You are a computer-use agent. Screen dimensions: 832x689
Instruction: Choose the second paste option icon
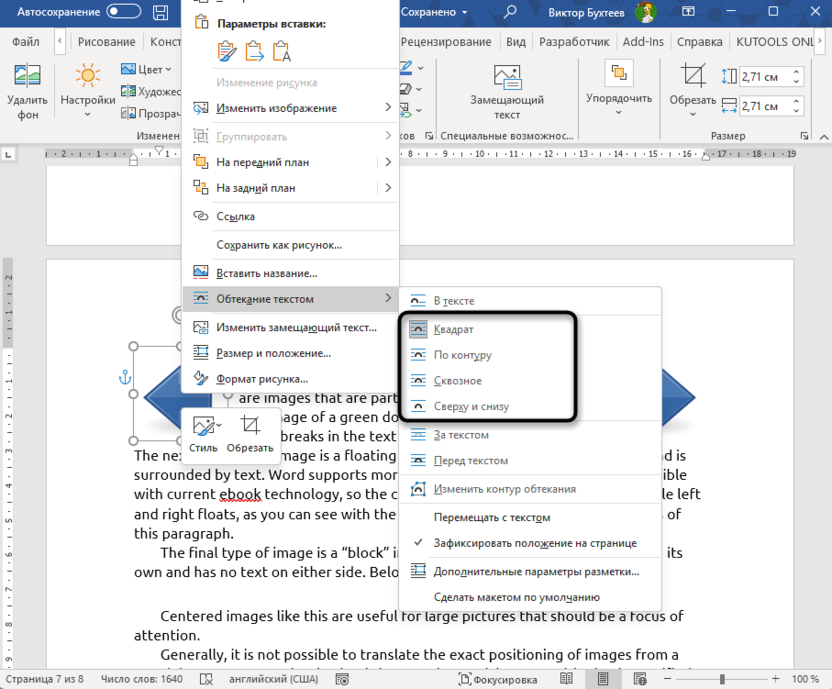[255, 51]
